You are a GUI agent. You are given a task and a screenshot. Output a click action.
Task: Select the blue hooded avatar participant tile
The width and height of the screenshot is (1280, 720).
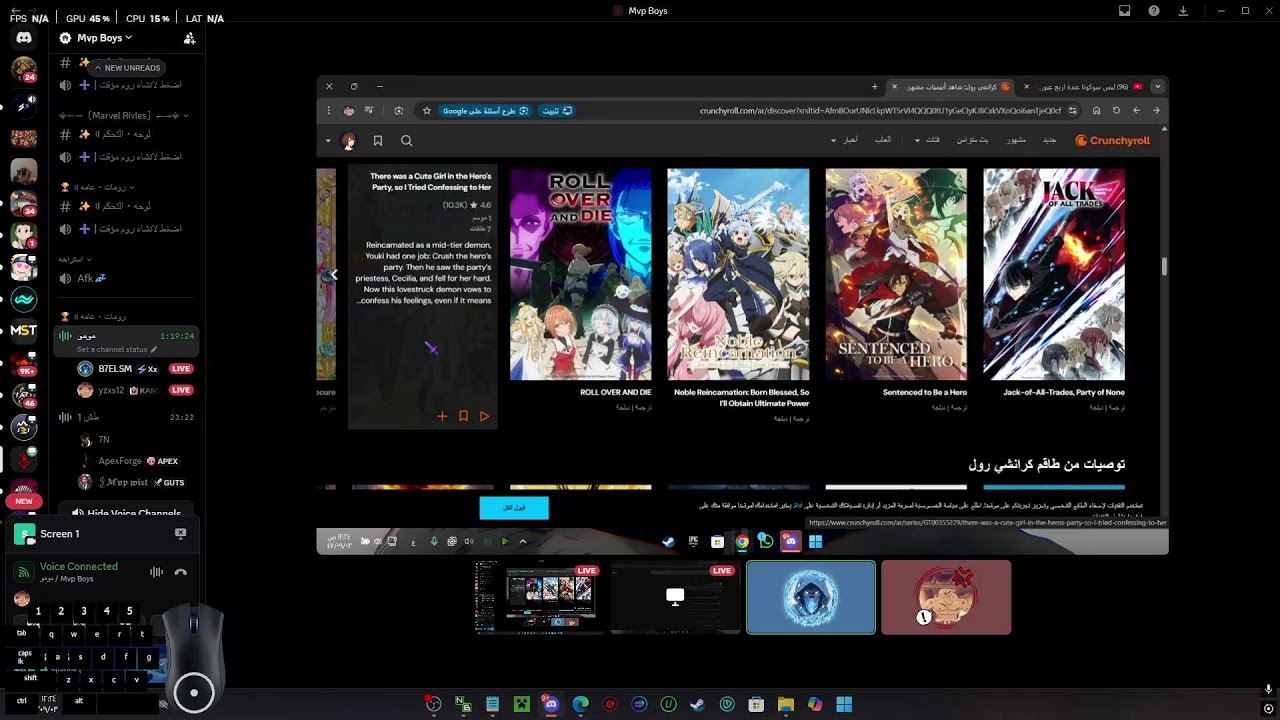[x=811, y=597]
